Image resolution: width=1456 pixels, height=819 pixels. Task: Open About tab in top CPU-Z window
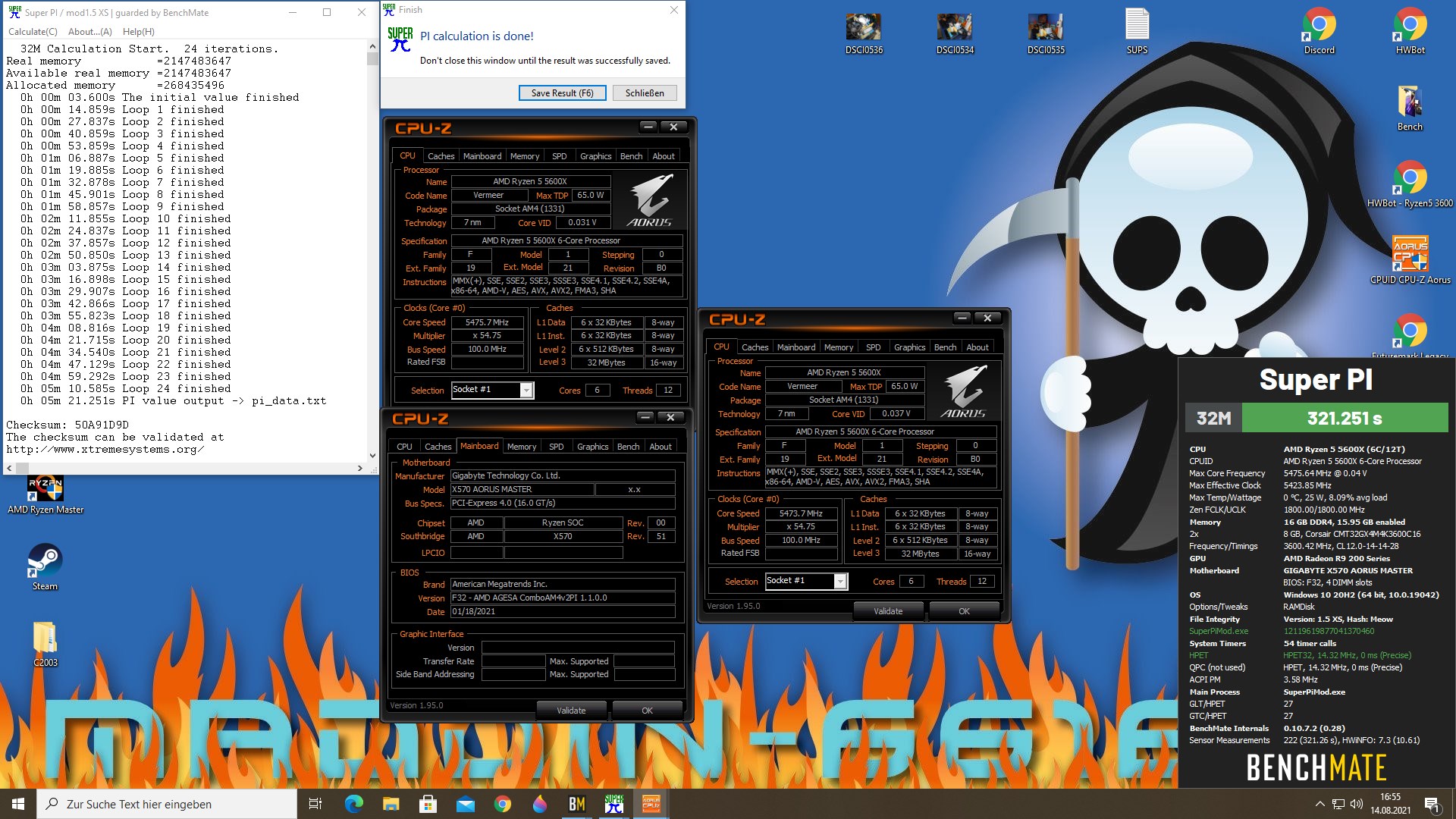pyautogui.click(x=664, y=156)
